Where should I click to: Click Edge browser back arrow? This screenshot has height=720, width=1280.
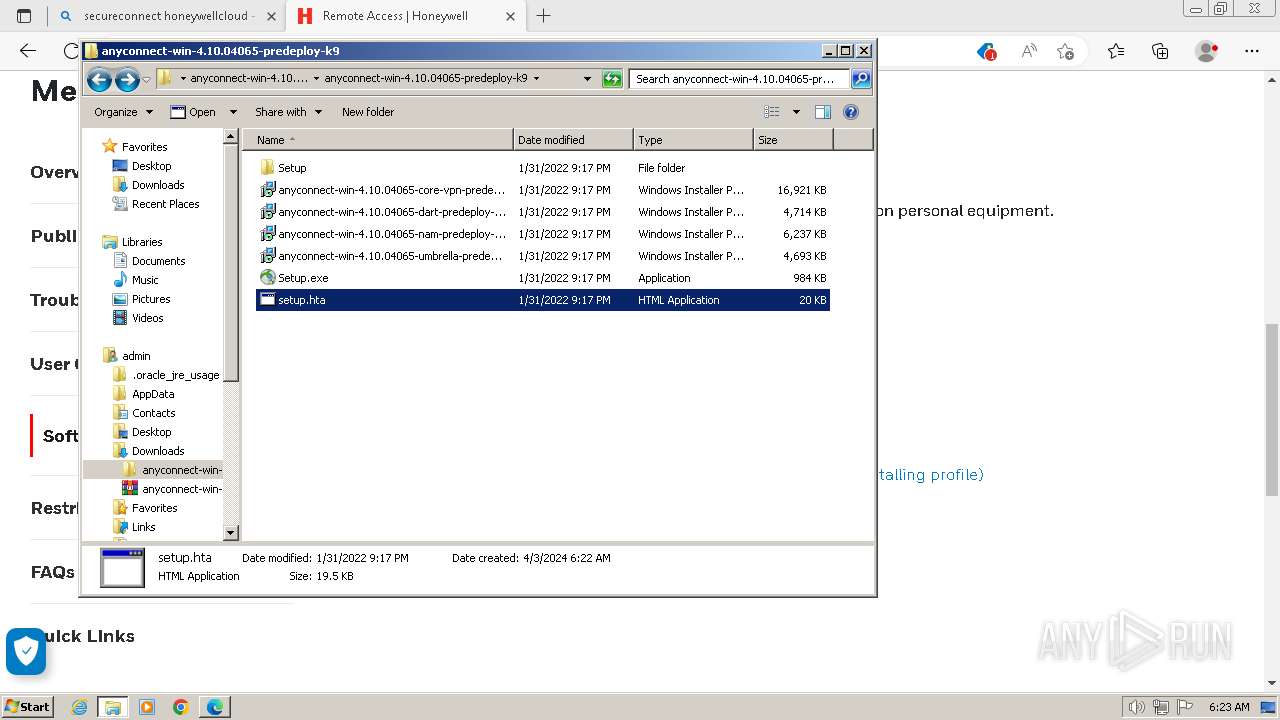point(28,51)
